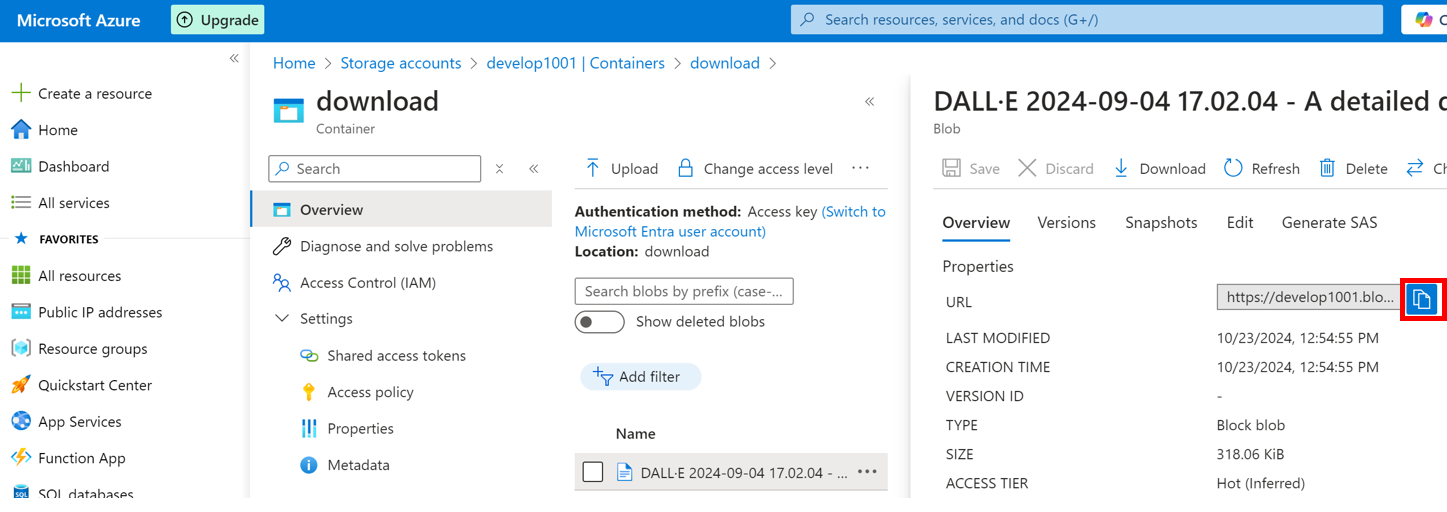This screenshot has width=1447, height=512.
Task: Download the blob
Action: coord(1159,168)
